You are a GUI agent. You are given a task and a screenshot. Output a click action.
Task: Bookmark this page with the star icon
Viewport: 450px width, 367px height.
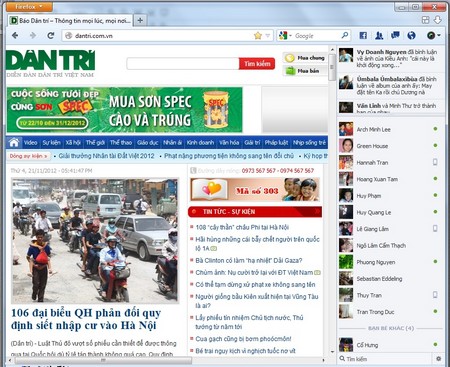pyautogui.click(x=258, y=35)
